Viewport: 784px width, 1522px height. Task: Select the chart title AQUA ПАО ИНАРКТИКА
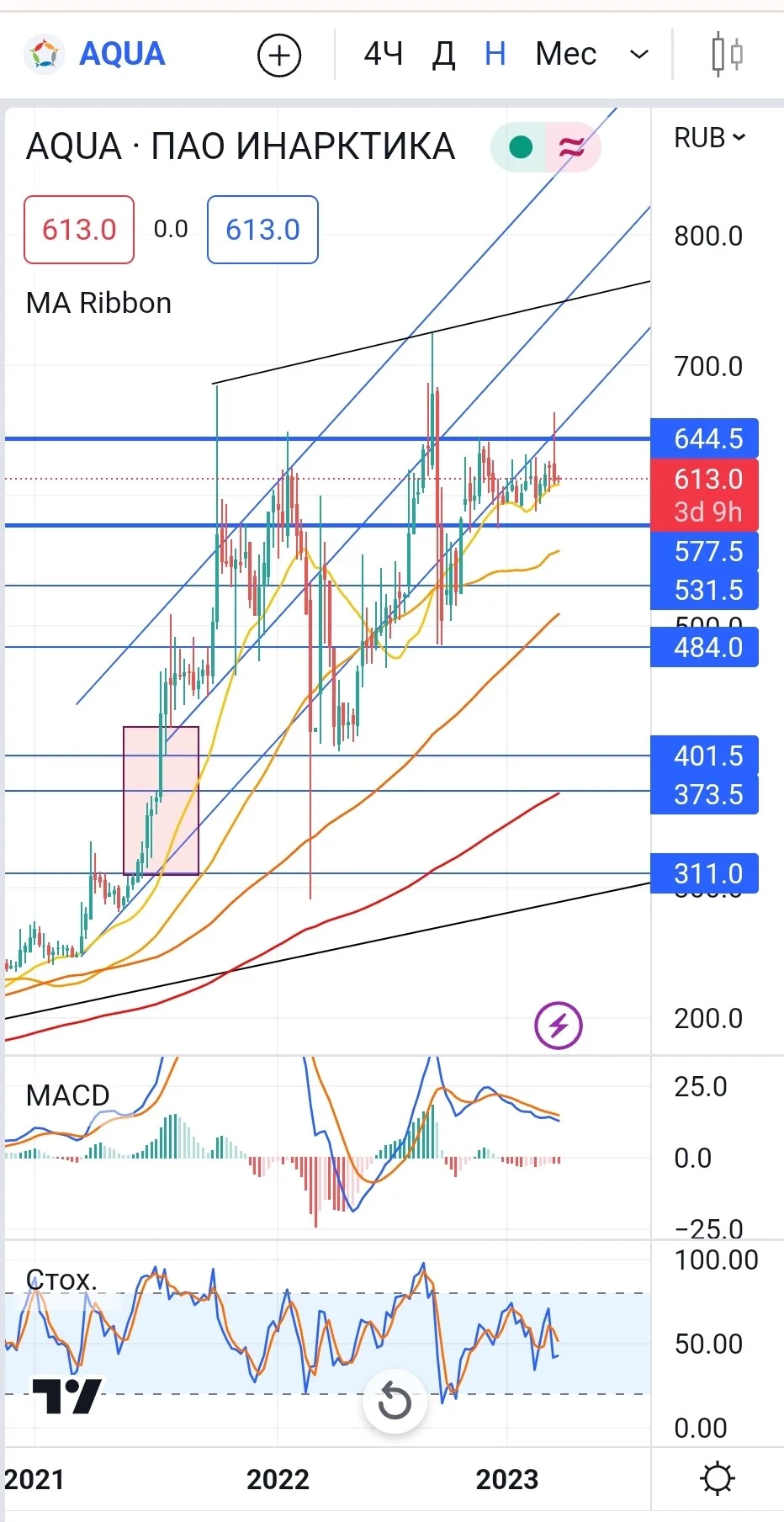click(x=241, y=146)
